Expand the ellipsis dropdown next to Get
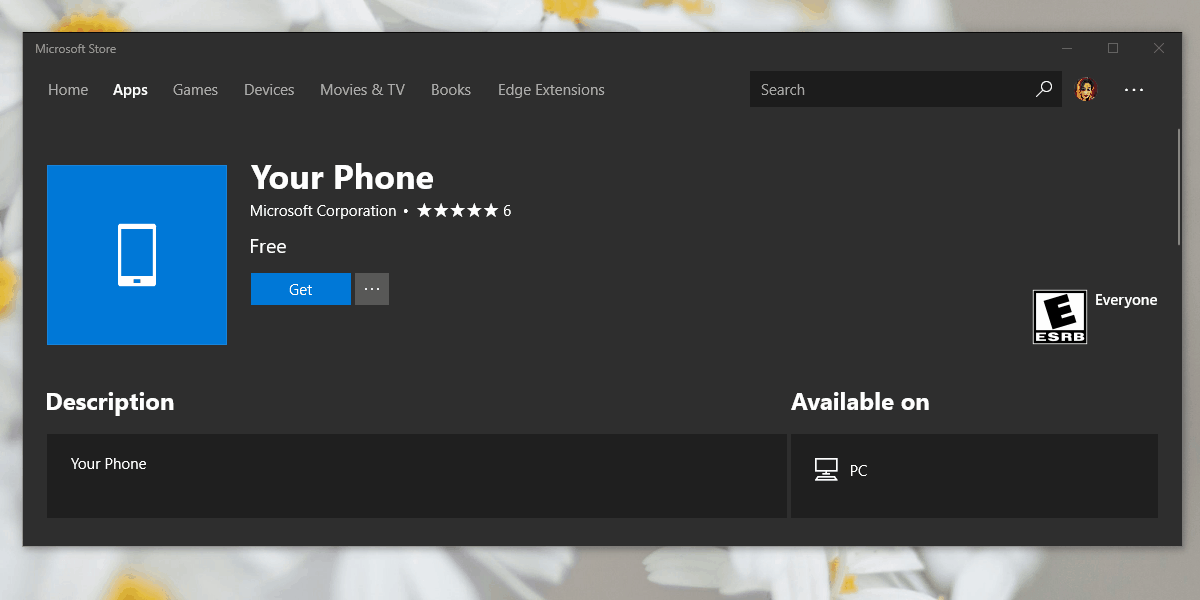 coord(371,288)
